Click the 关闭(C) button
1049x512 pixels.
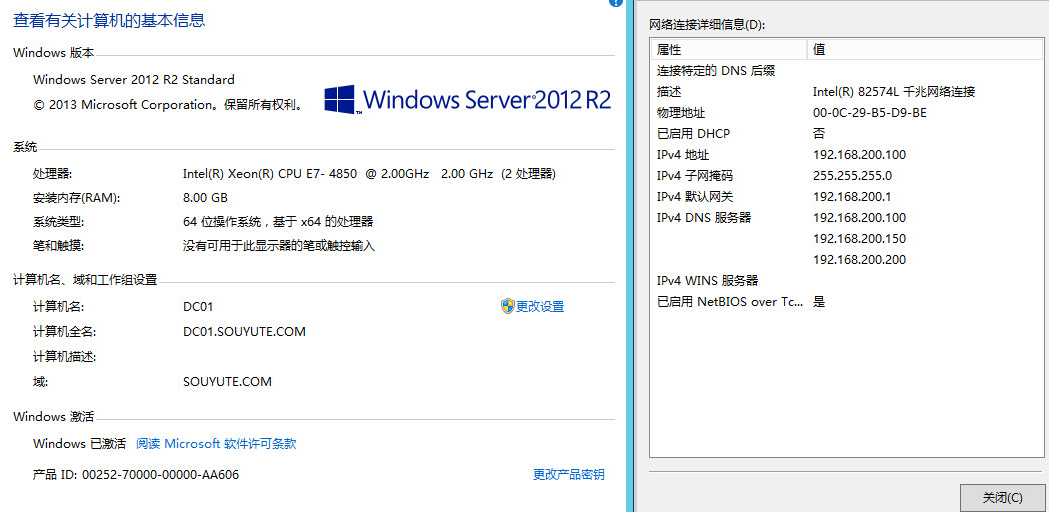tap(1002, 497)
